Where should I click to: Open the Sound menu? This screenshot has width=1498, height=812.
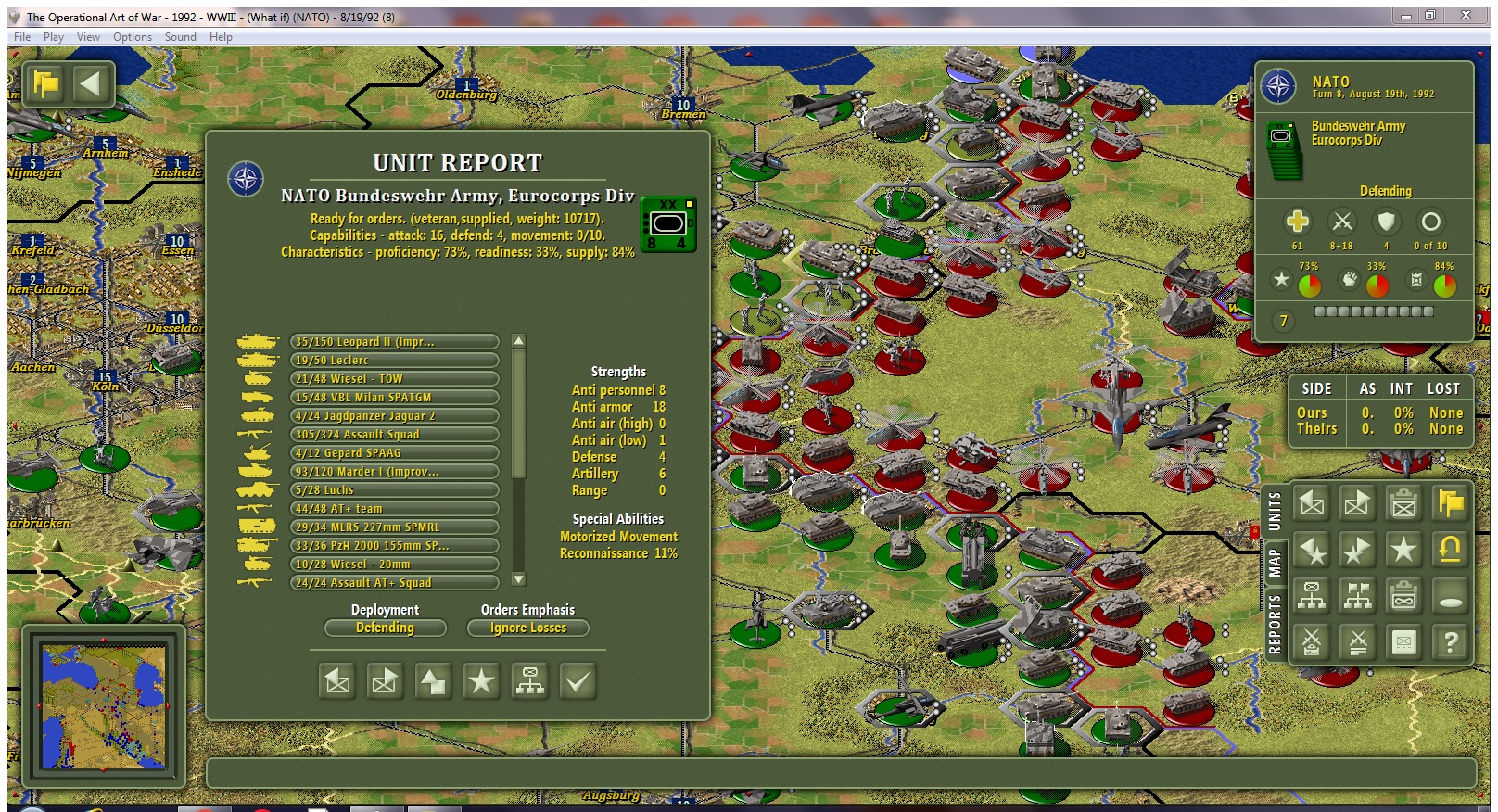(x=181, y=37)
